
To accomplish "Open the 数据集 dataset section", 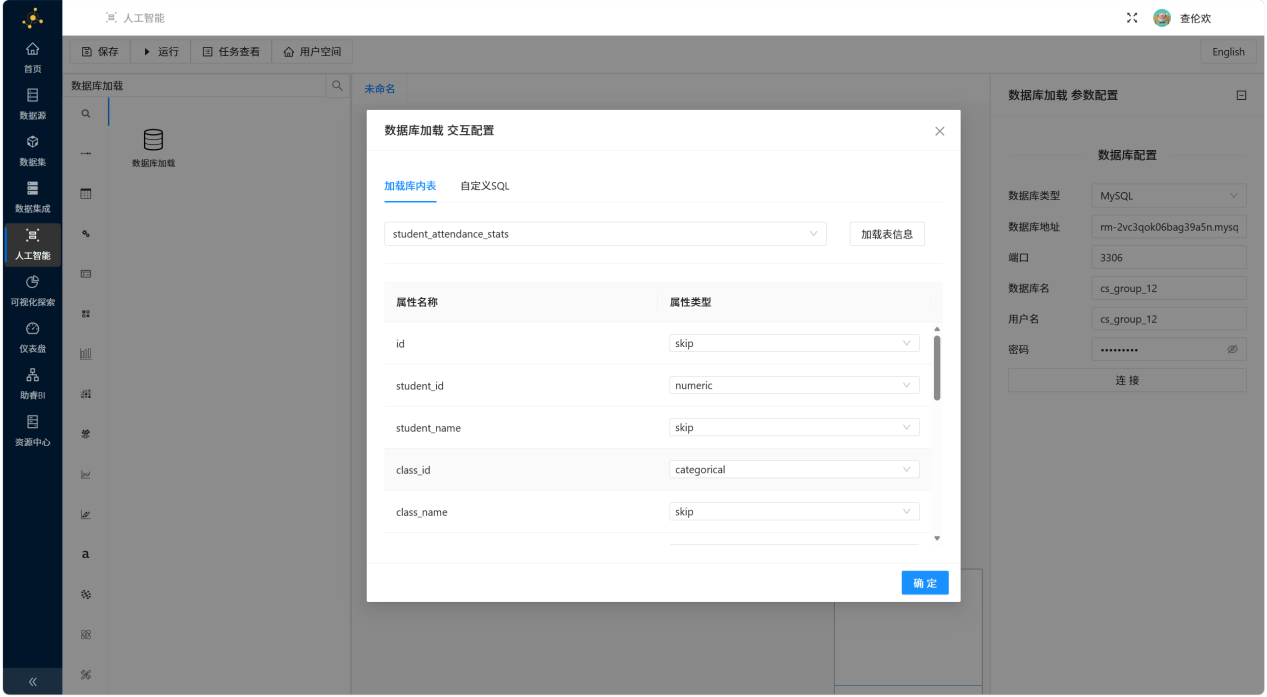I will click(x=32, y=151).
